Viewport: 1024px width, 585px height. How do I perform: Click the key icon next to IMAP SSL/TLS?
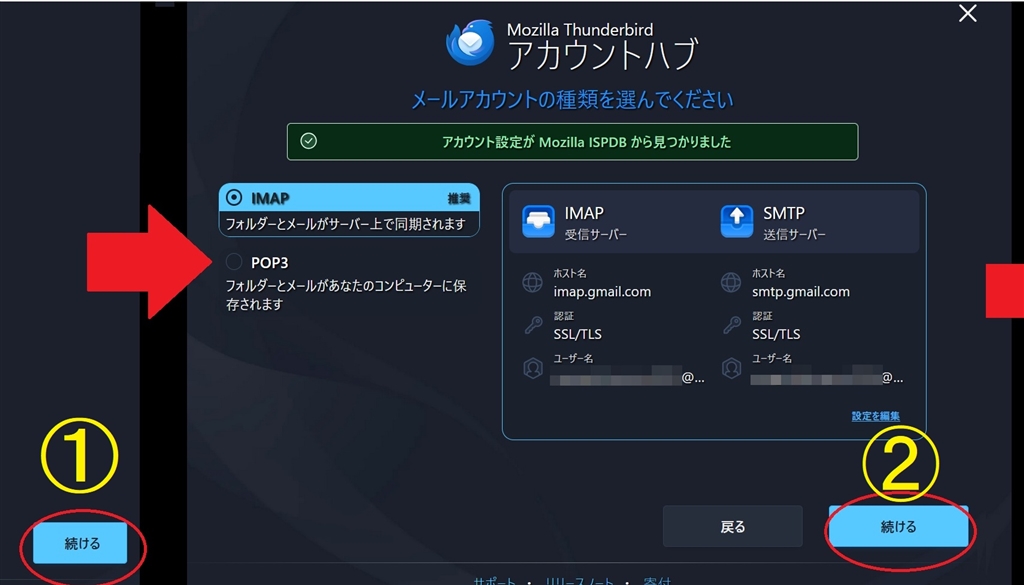(533, 325)
